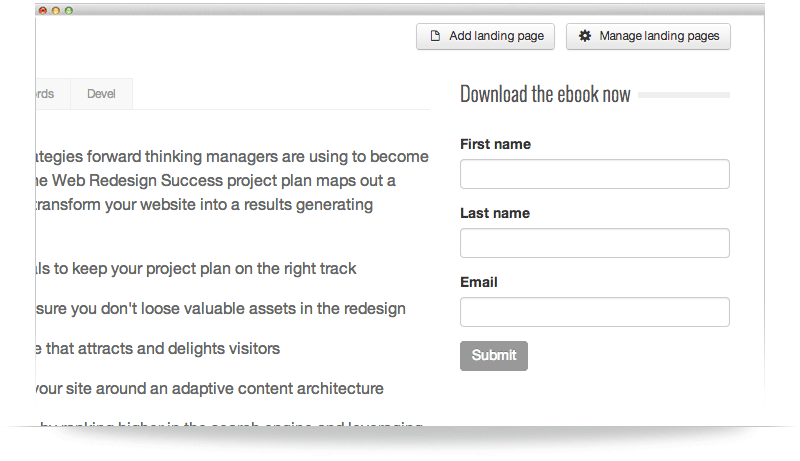Switch to the Devel tab

[101, 94]
